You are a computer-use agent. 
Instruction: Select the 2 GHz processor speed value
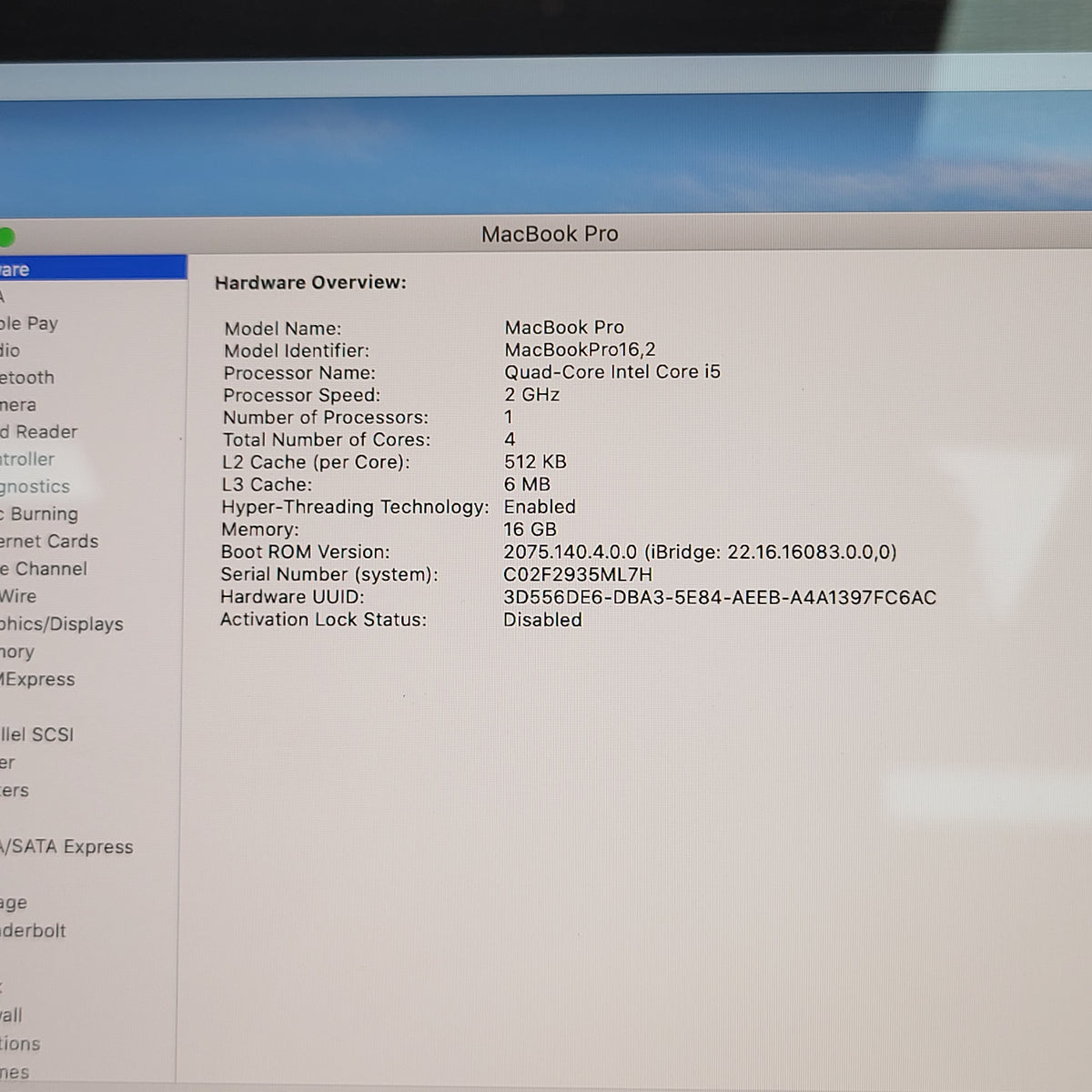tap(532, 394)
